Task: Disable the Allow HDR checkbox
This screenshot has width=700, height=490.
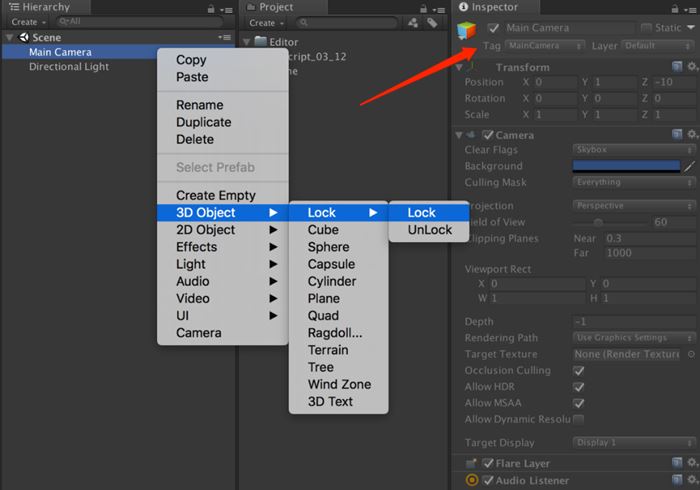Action: [578, 387]
